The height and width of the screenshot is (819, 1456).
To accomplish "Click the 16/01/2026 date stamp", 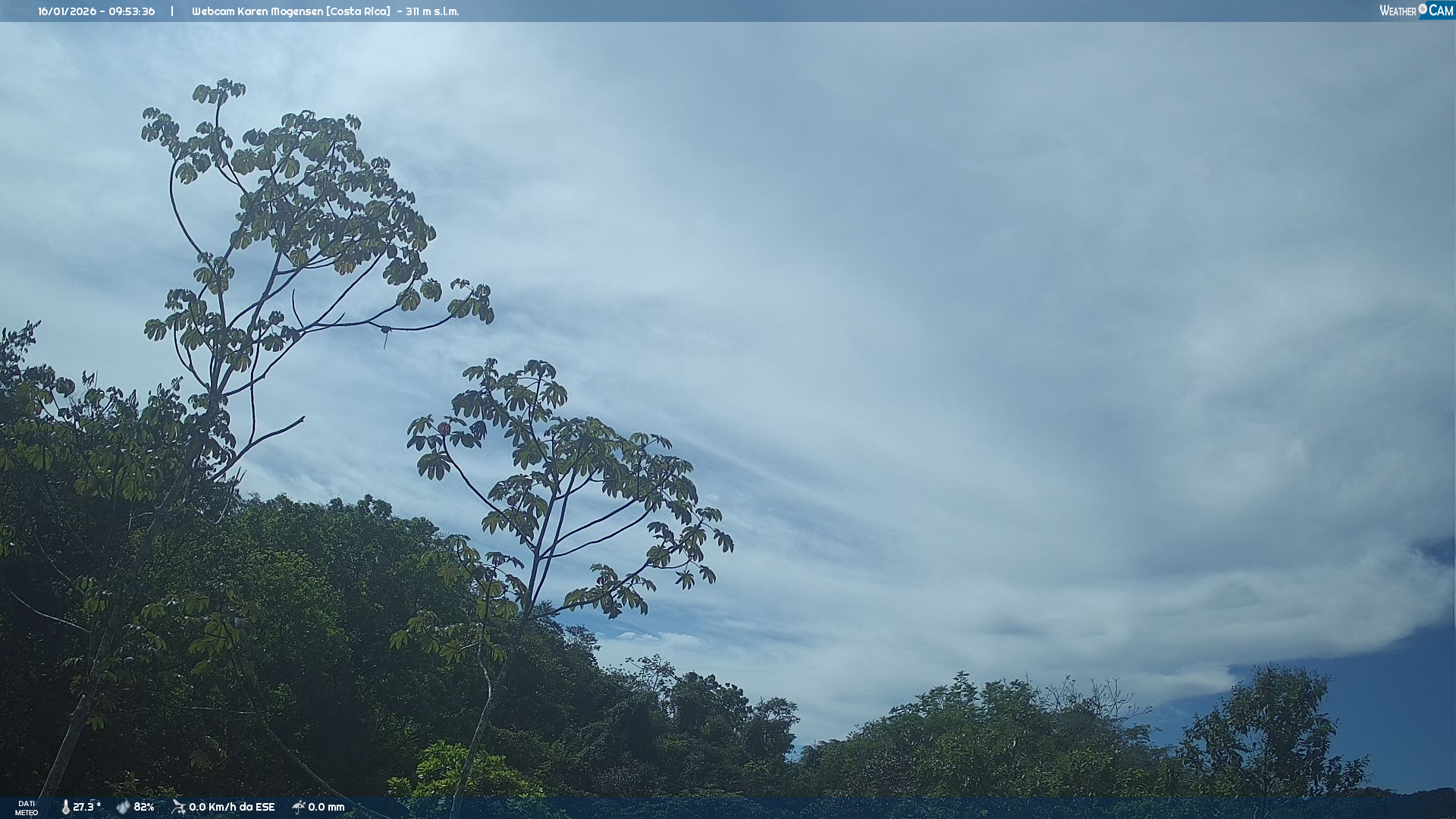I will click(x=67, y=11).
